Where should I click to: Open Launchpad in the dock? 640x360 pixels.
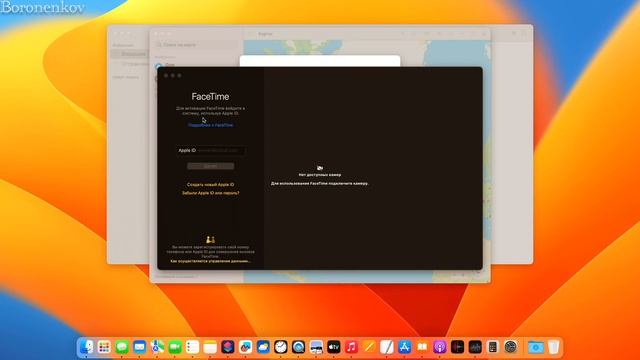pyautogui.click(x=104, y=347)
